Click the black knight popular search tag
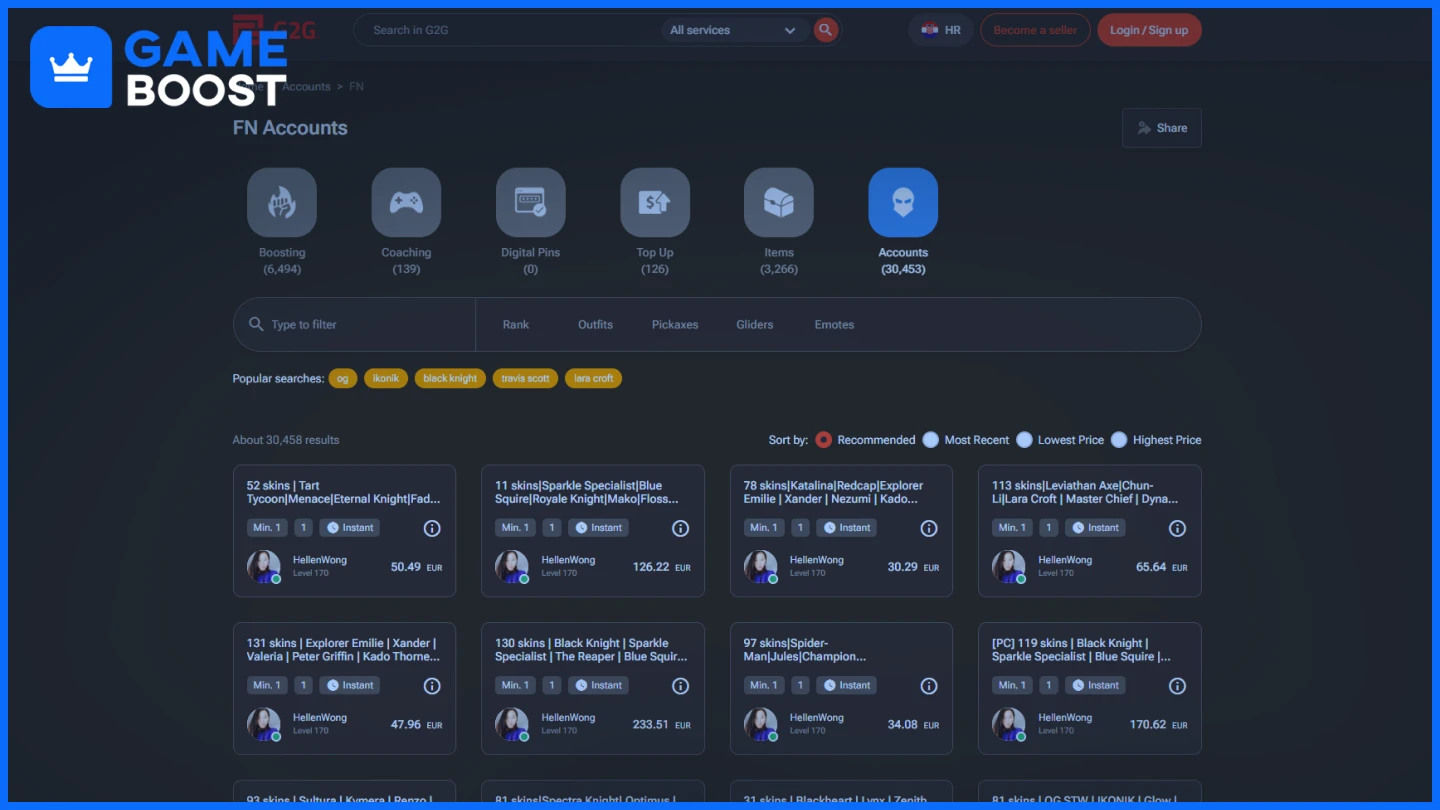1440x810 pixels. 450,379
